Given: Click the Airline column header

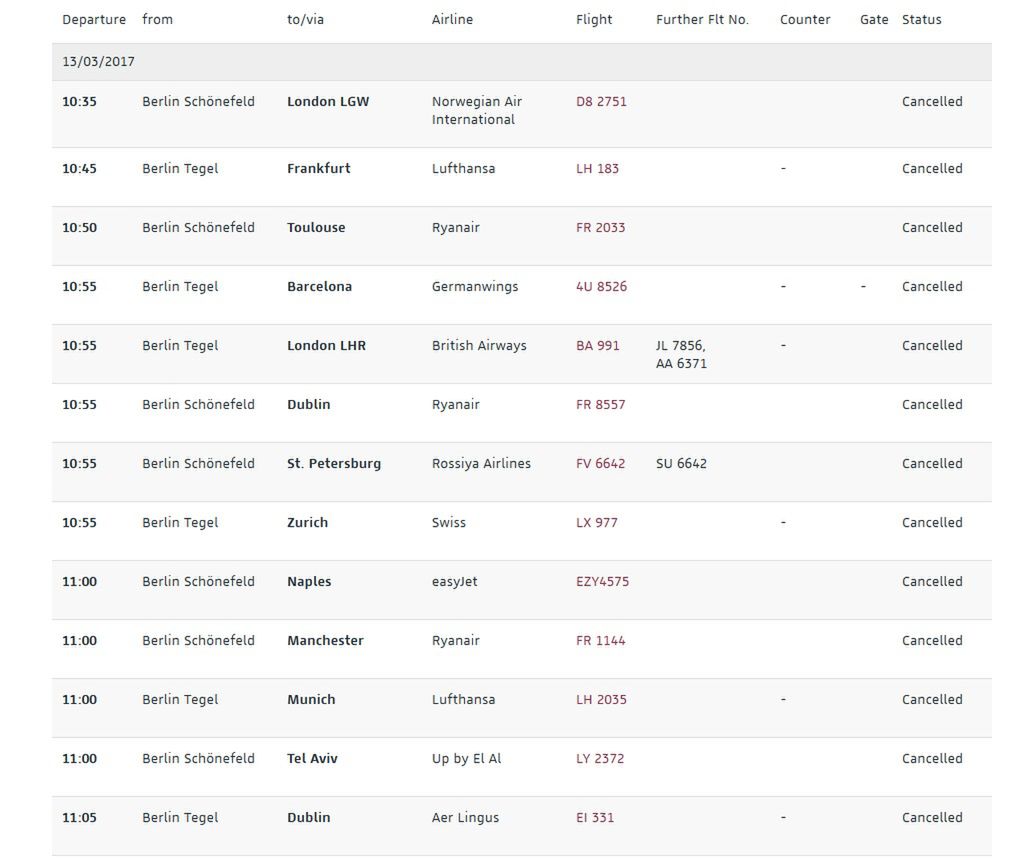Looking at the screenshot, I should pyautogui.click(x=452, y=19).
